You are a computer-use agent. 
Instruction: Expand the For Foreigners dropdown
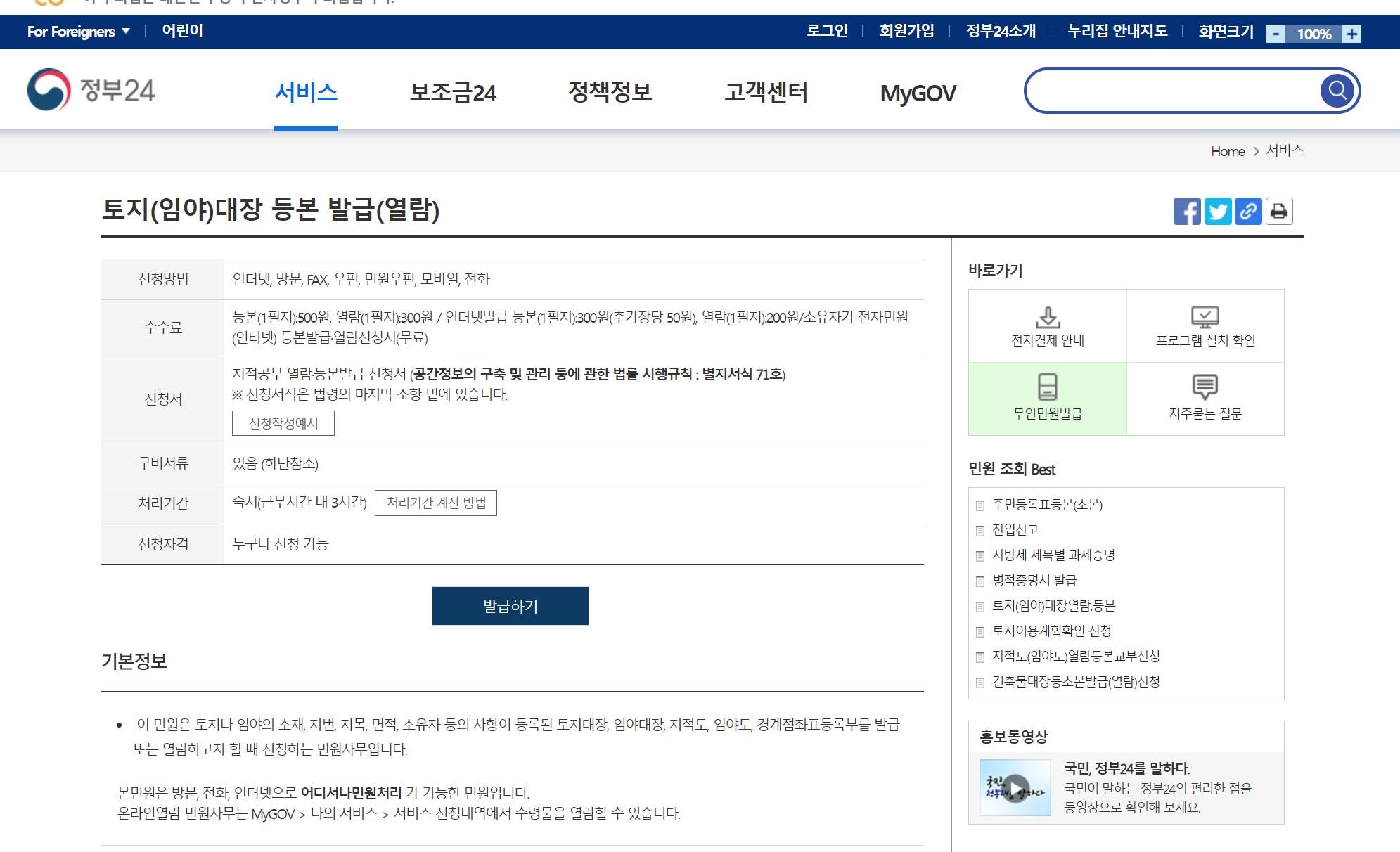coord(79,32)
